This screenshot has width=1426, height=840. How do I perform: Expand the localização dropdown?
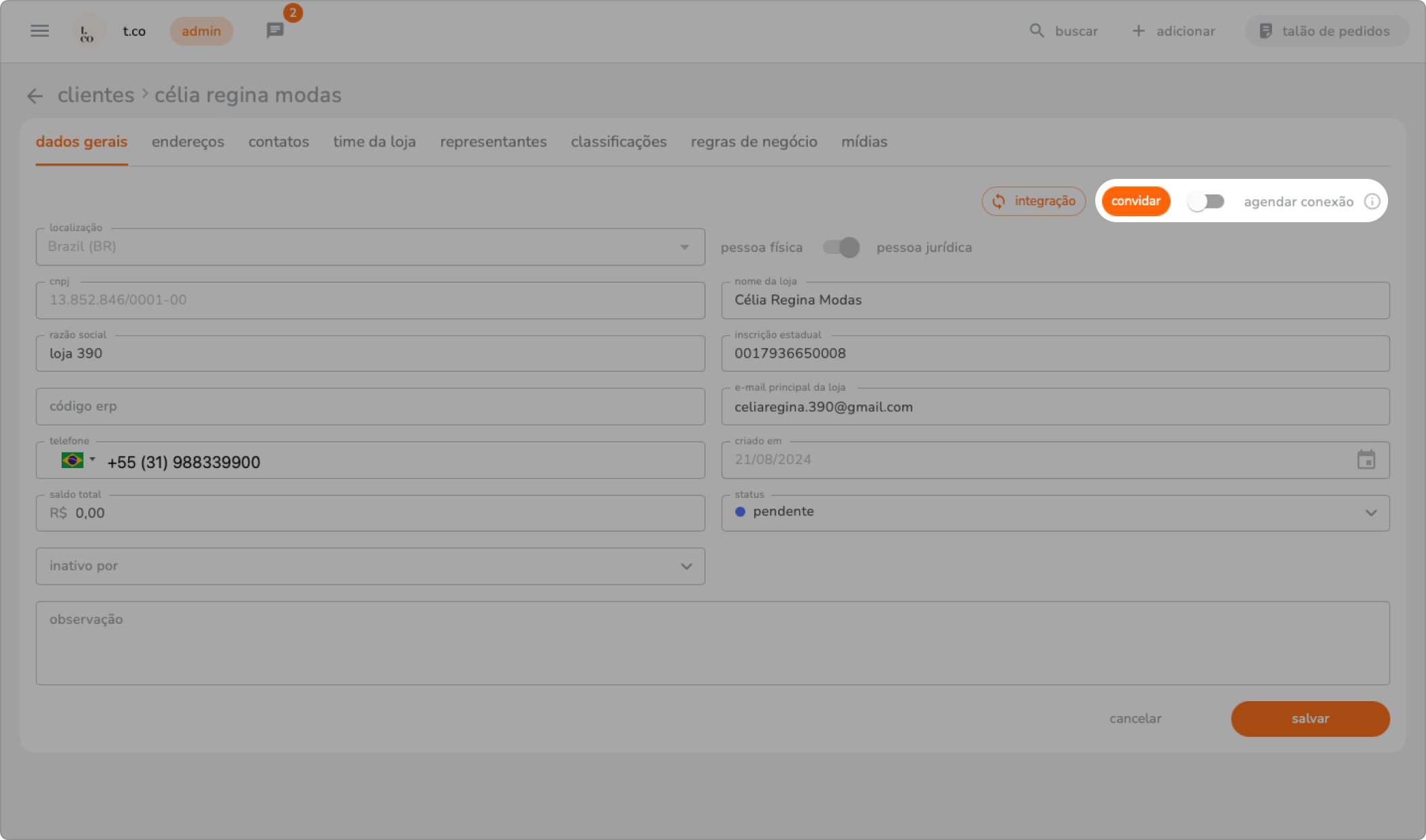(685, 247)
